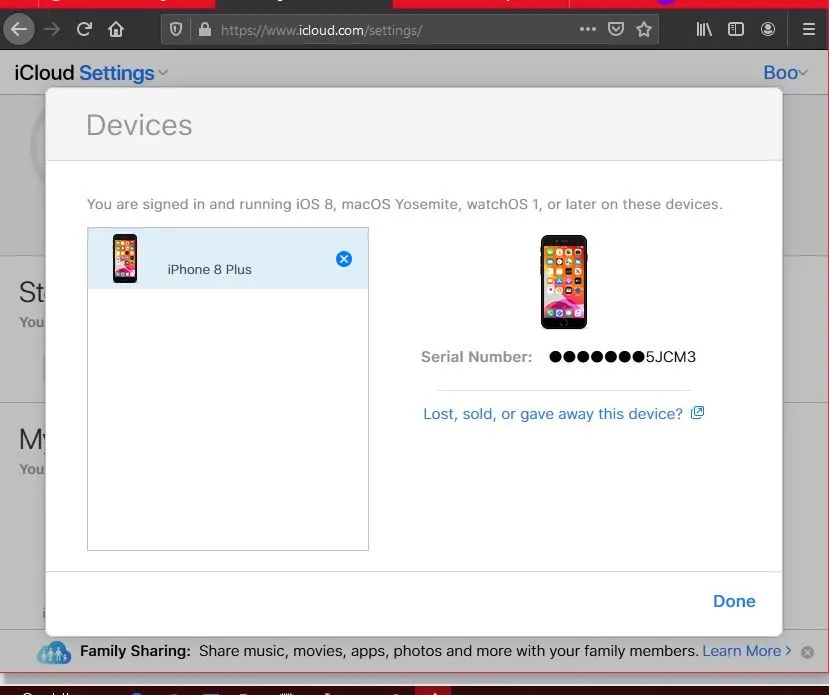Click Done to close the Devices dialog

pos(733,601)
